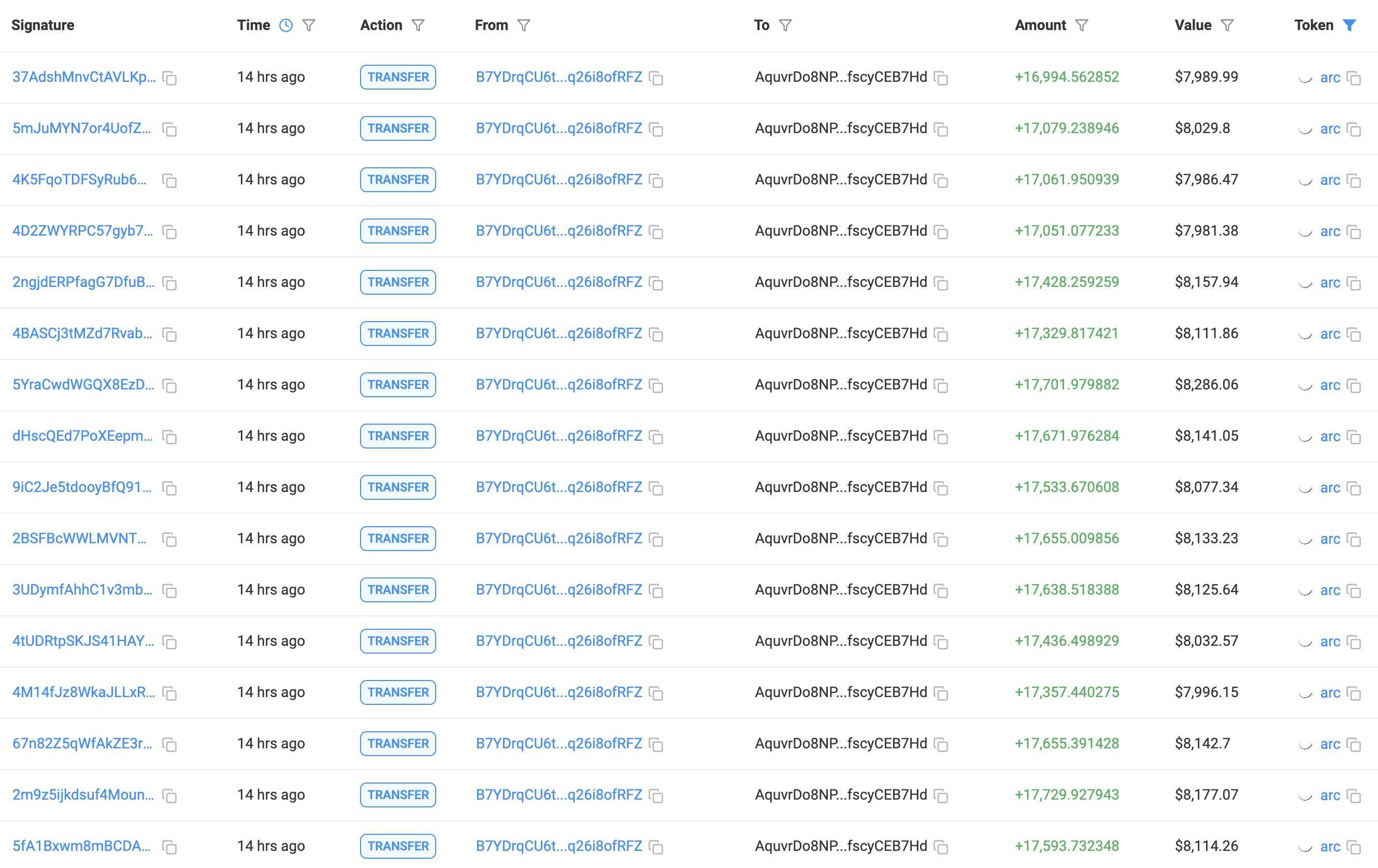Toggle time format with the clock icon
Viewport: 1378px width, 868px height.
[x=285, y=25]
